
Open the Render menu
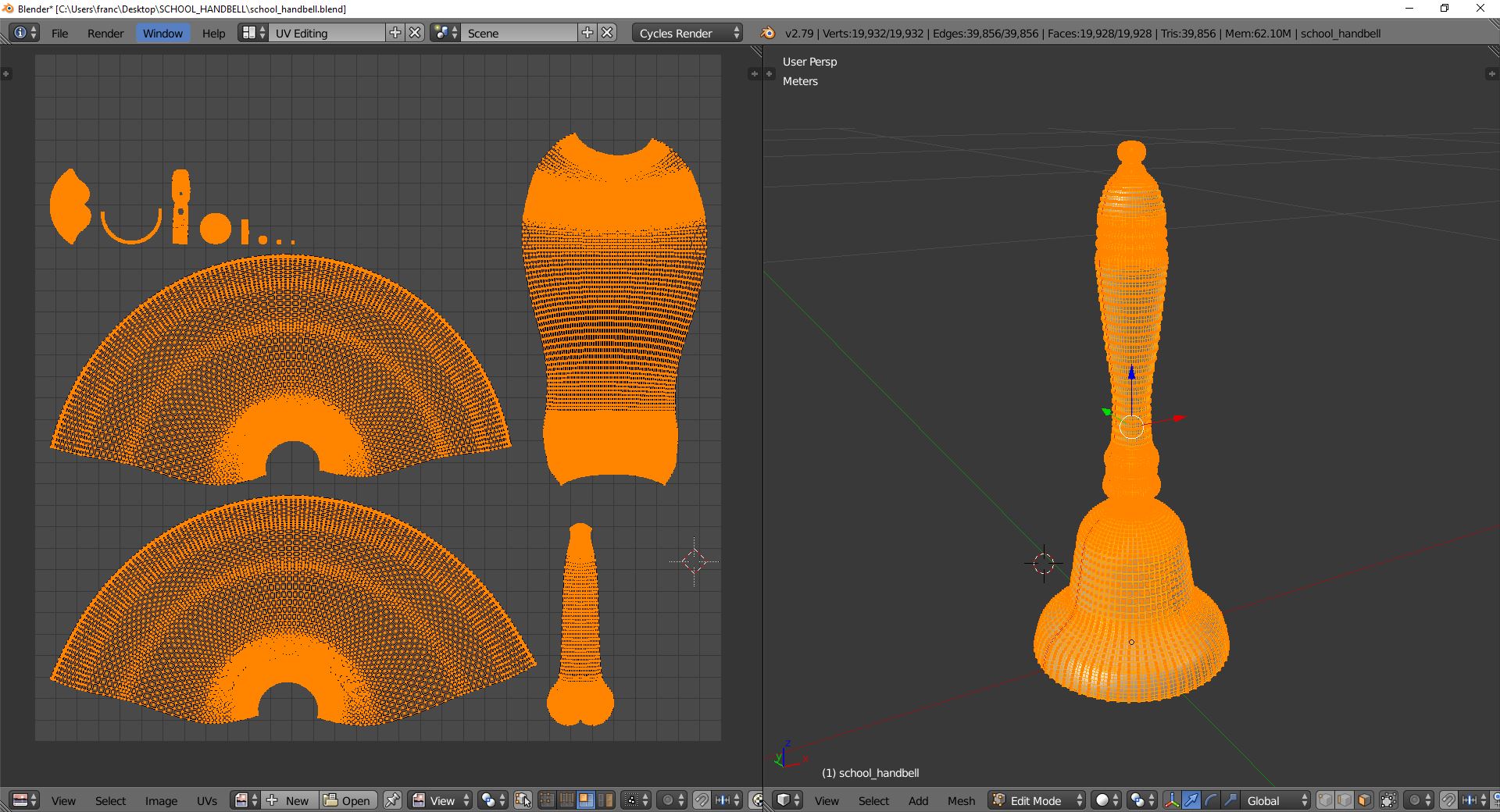tap(105, 33)
